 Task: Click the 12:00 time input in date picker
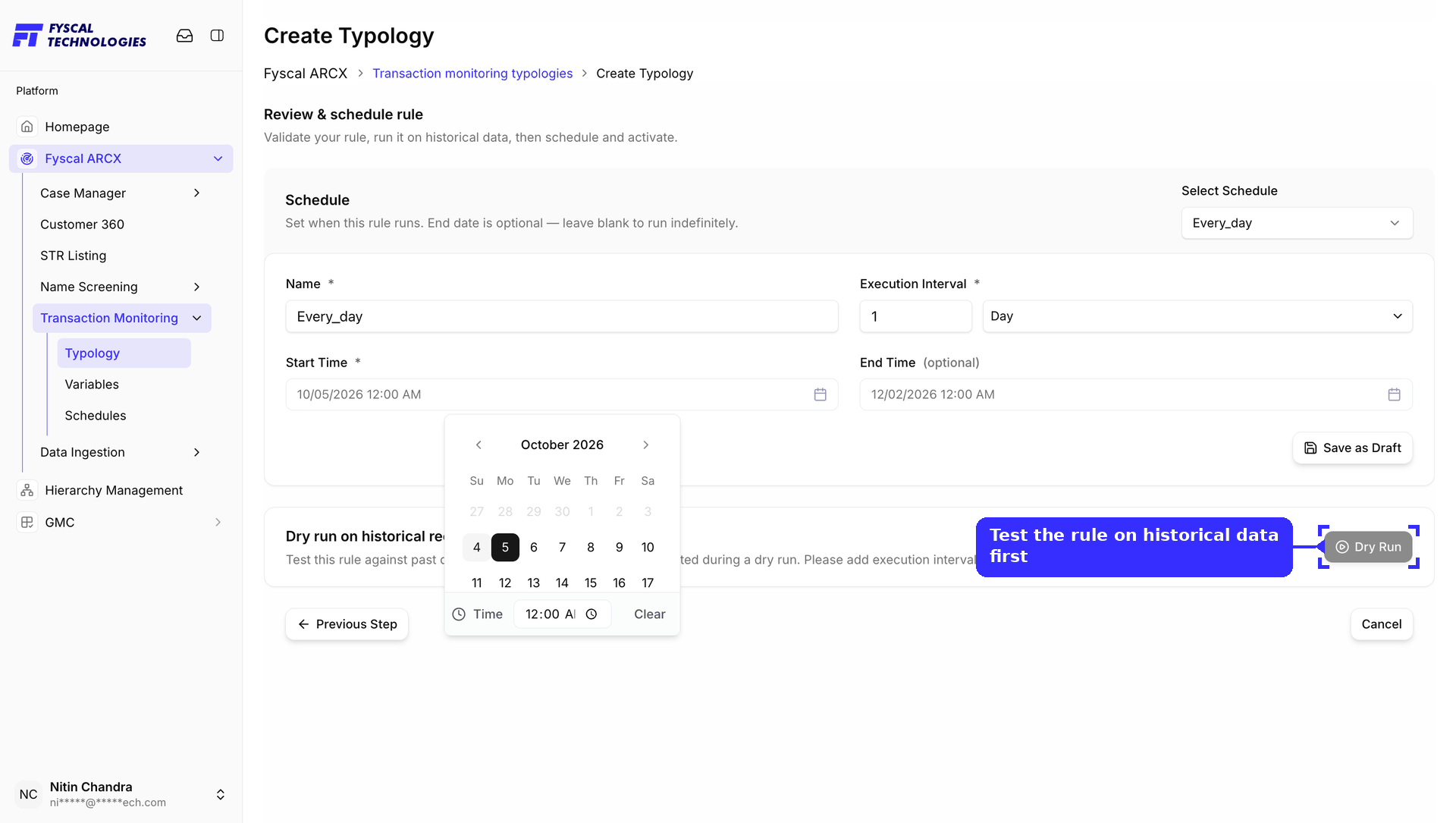tap(562, 614)
